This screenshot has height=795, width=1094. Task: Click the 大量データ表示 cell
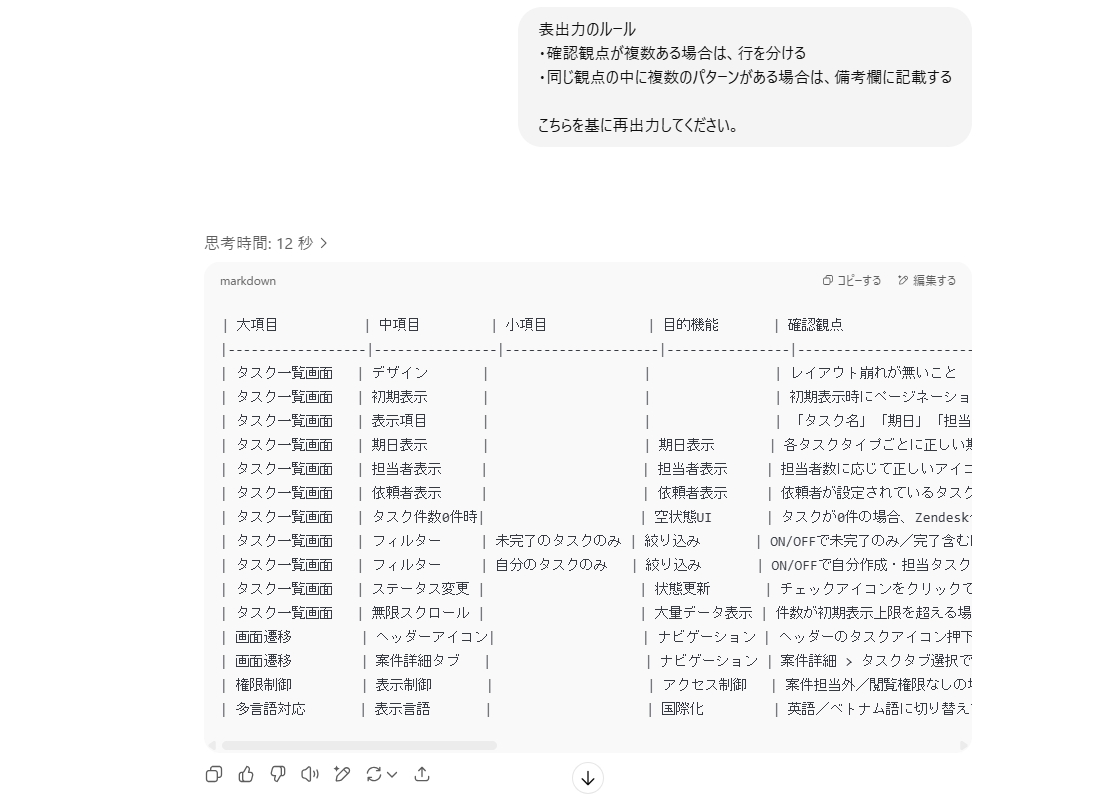pos(703,613)
